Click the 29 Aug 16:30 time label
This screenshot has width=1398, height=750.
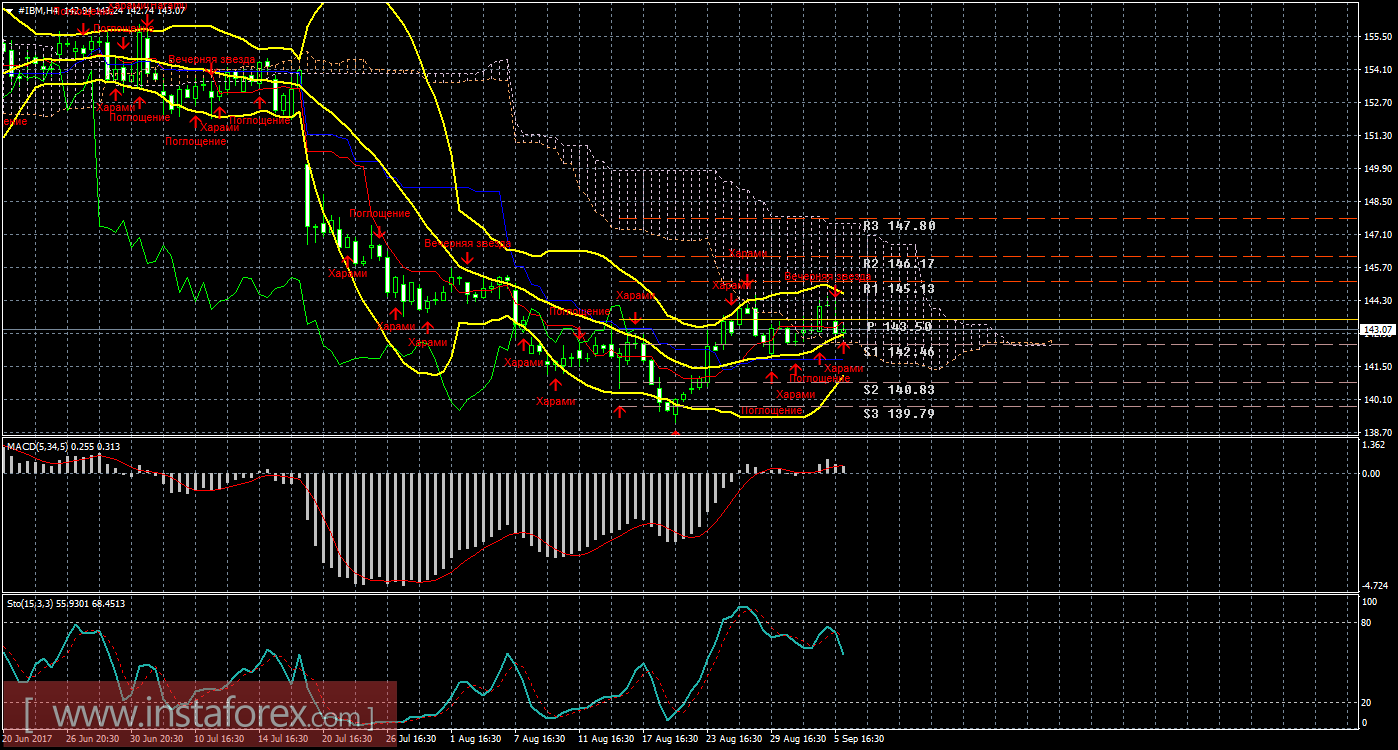[x=797, y=739]
